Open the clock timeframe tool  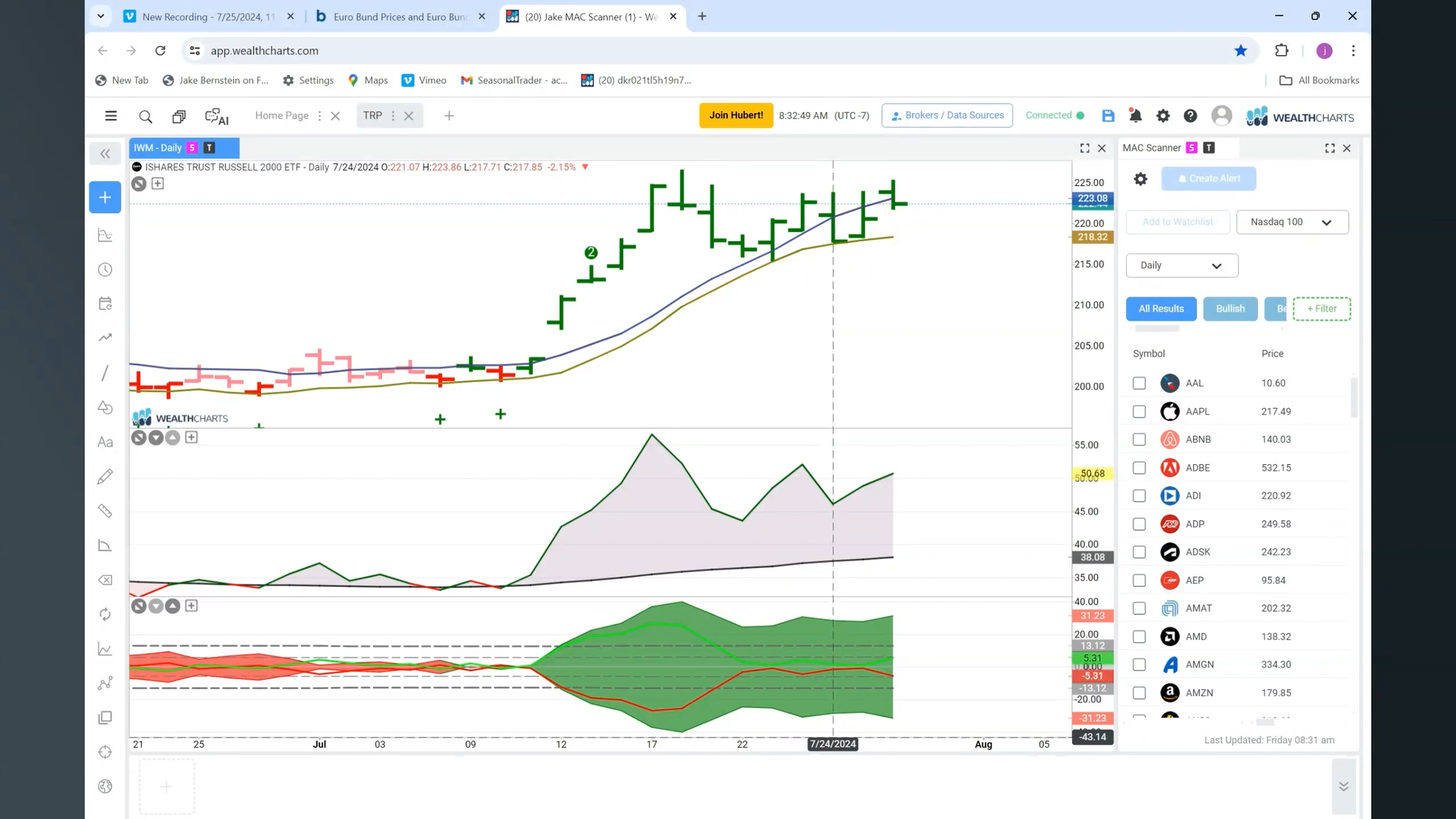[105, 270]
